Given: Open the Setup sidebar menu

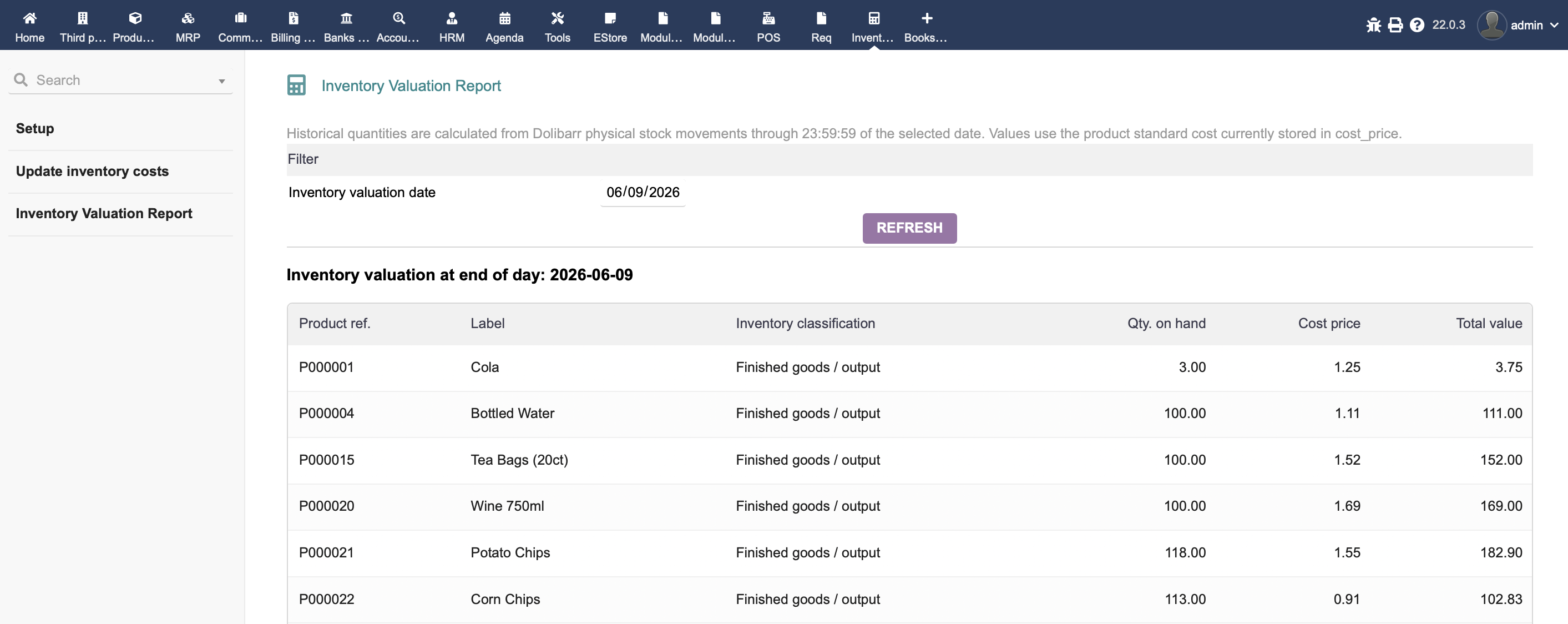Looking at the screenshot, I should 35,128.
